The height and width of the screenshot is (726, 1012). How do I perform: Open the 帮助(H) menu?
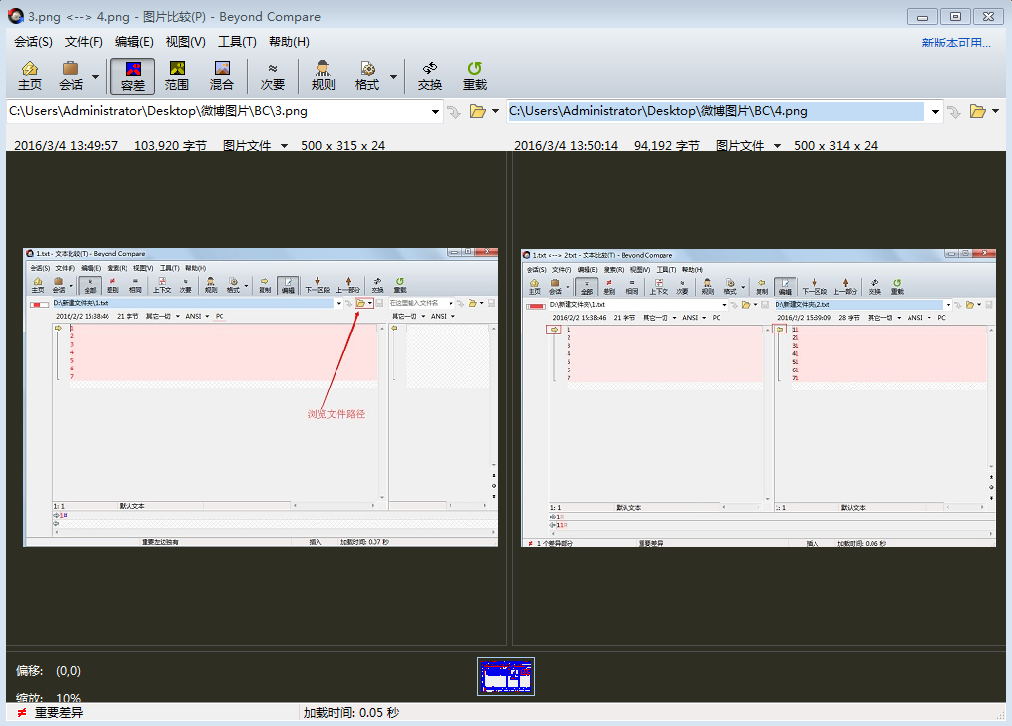click(x=289, y=42)
